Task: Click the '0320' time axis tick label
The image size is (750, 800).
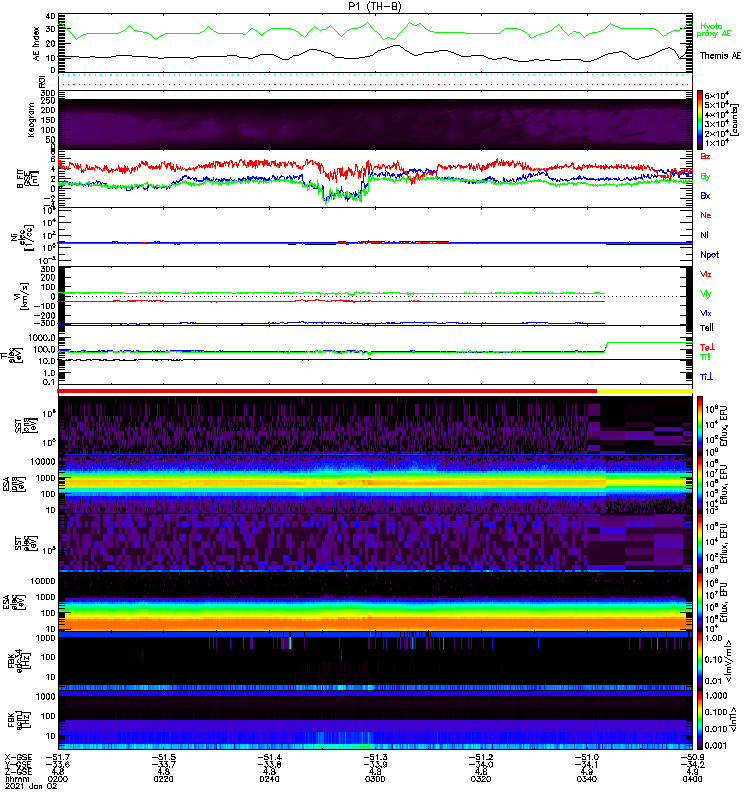Action: click(x=481, y=779)
